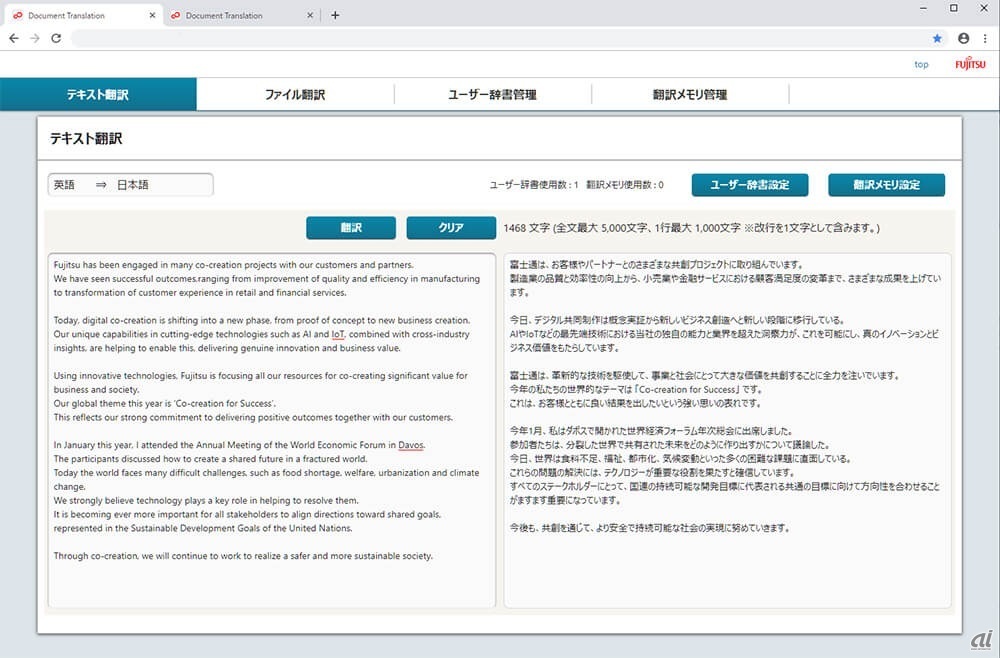Image resolution: width=1000 pixels, height=658 pixels.
Task: Switch to the ファイル翻訳 tab
Action: [295, 95]
